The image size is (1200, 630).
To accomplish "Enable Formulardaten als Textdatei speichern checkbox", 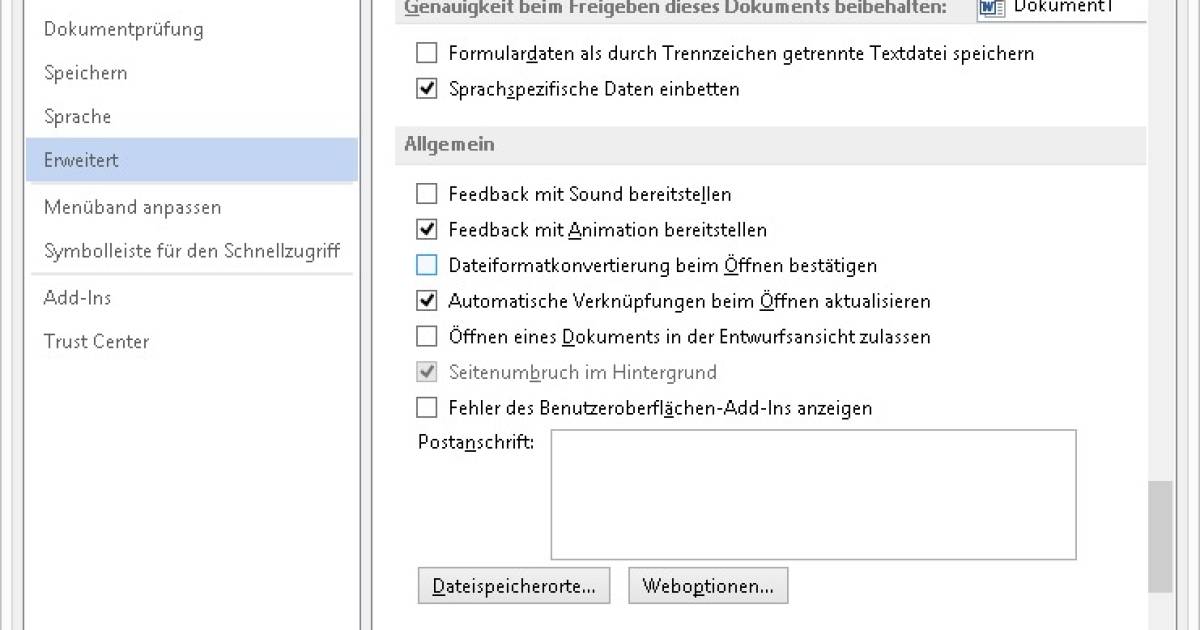I will click(427, 53).
